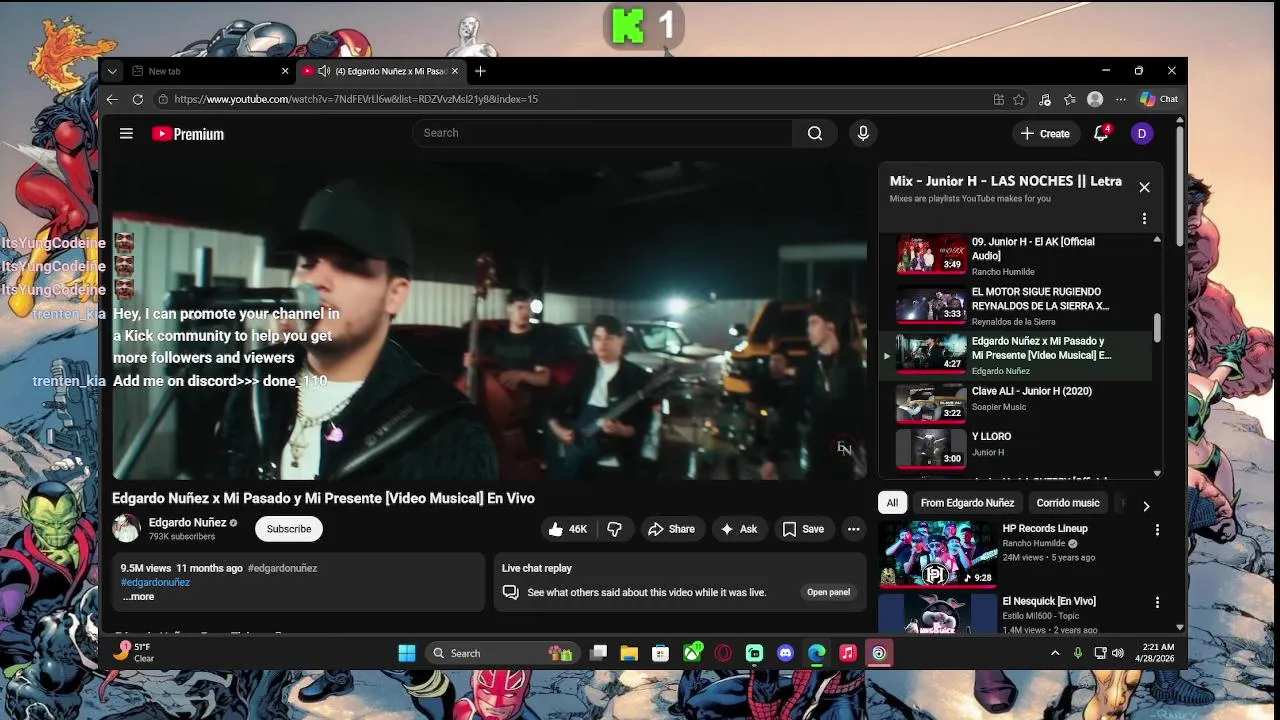This screenshot has width=1280, height=720.
Task: Save the video to a playlist
Action: pyautogui.click(x=803, y=529)
